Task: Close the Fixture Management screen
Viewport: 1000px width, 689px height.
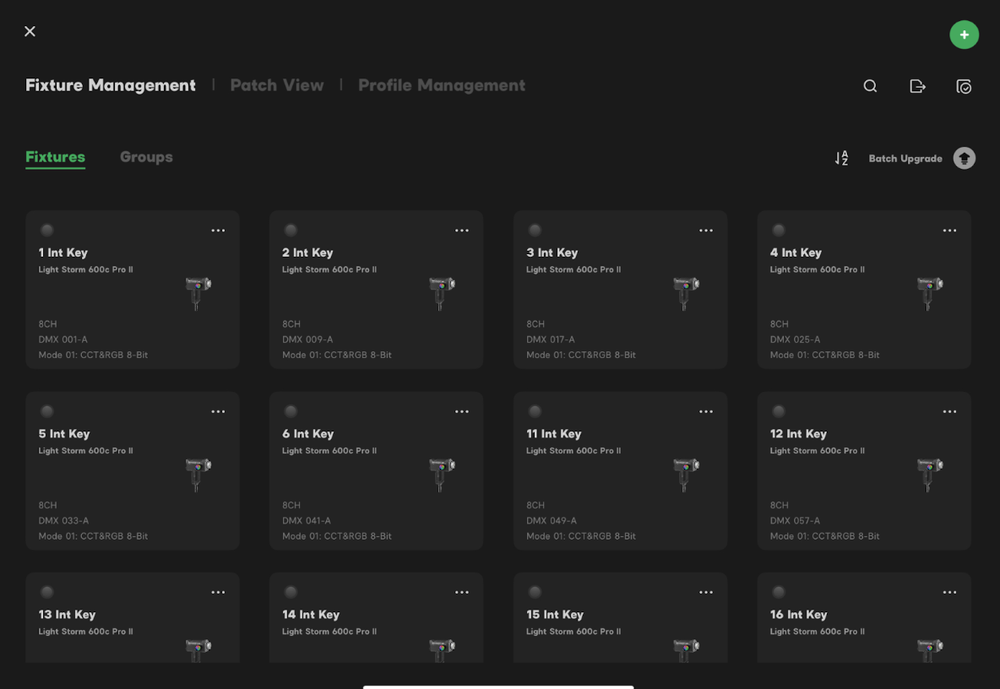Action: pyautogui.click(x=30, y=32)
